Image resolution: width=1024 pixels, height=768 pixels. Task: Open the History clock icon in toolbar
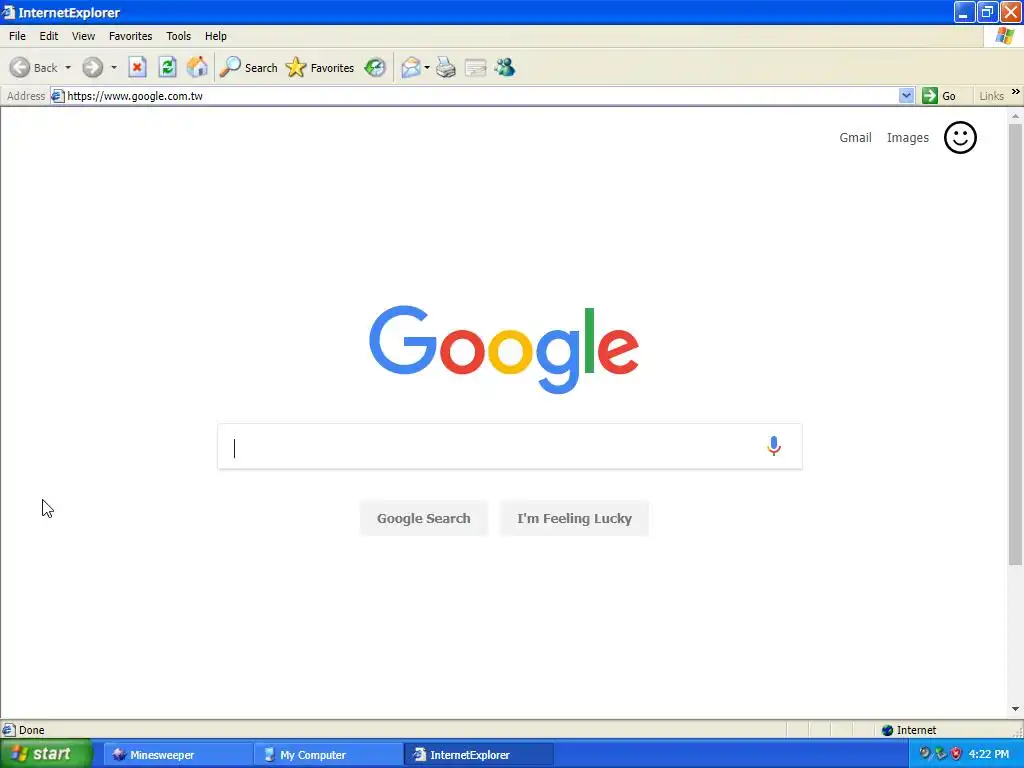[x=375, y=67]
